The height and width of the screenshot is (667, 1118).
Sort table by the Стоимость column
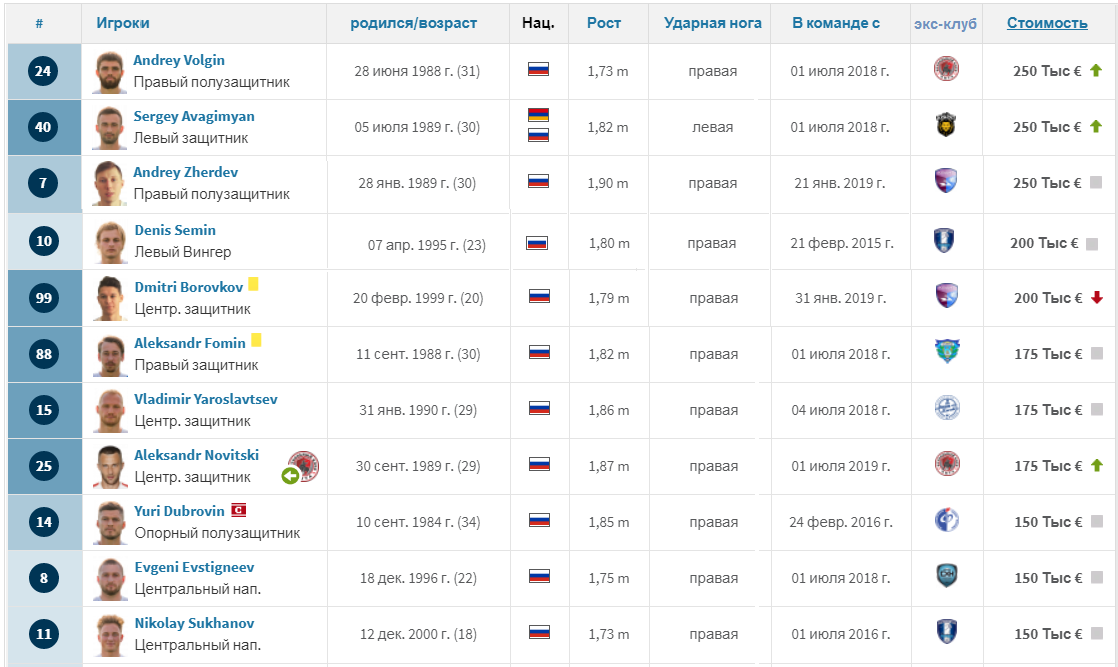pyautogui.click(x=1046, y=23)
